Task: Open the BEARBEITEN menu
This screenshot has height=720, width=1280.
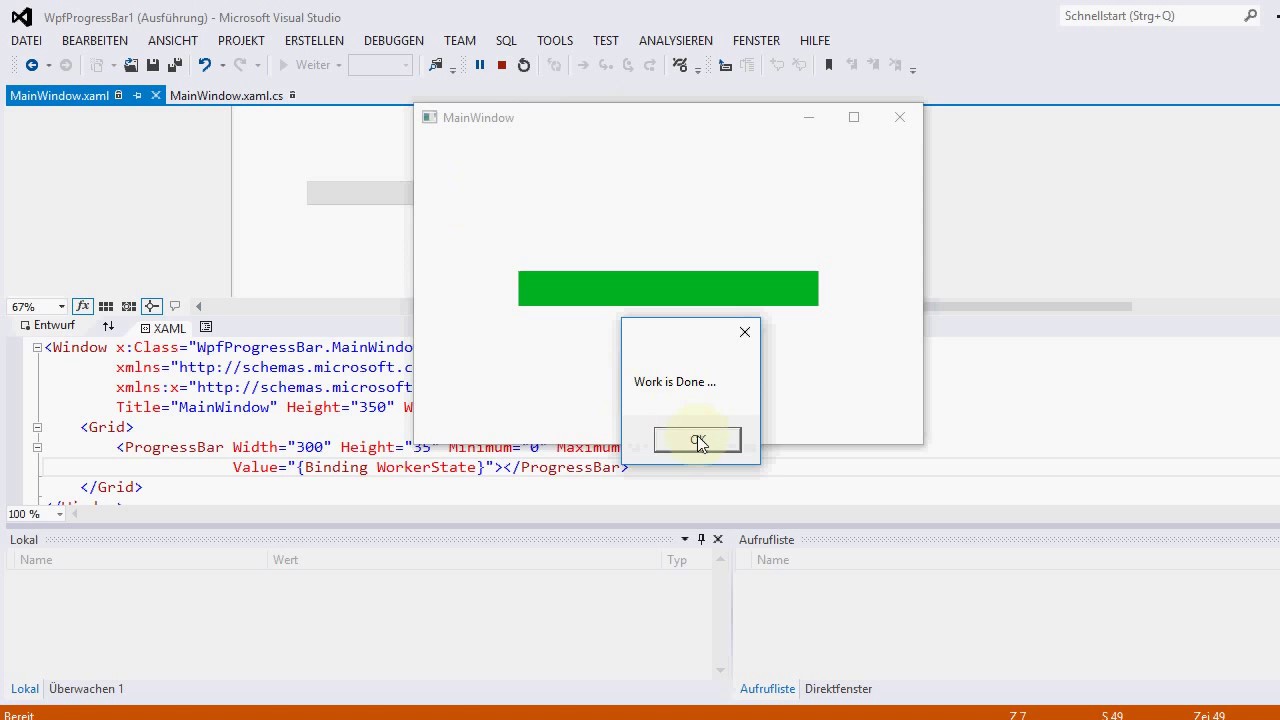Action: (x=95, y=41)
